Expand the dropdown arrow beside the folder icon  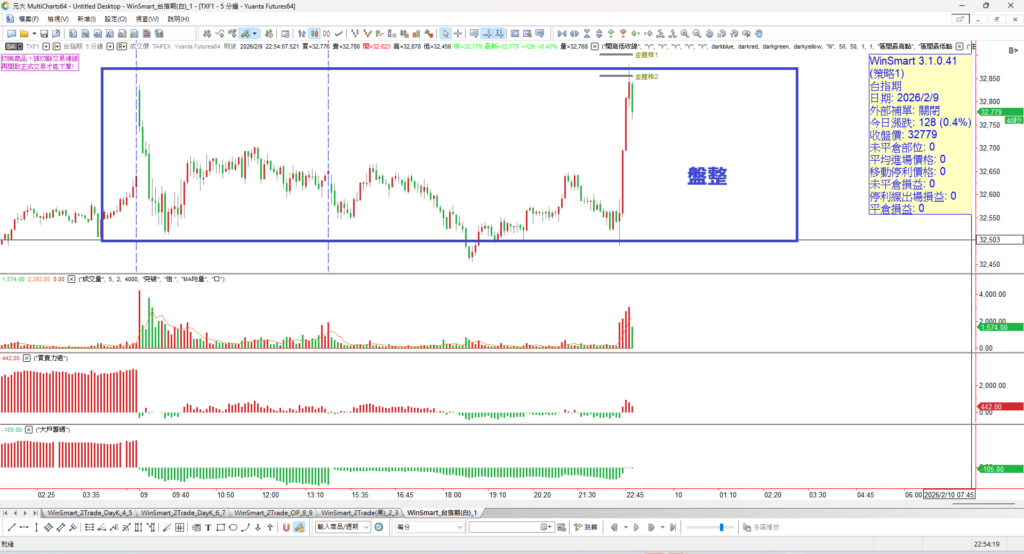pos(34,33)
